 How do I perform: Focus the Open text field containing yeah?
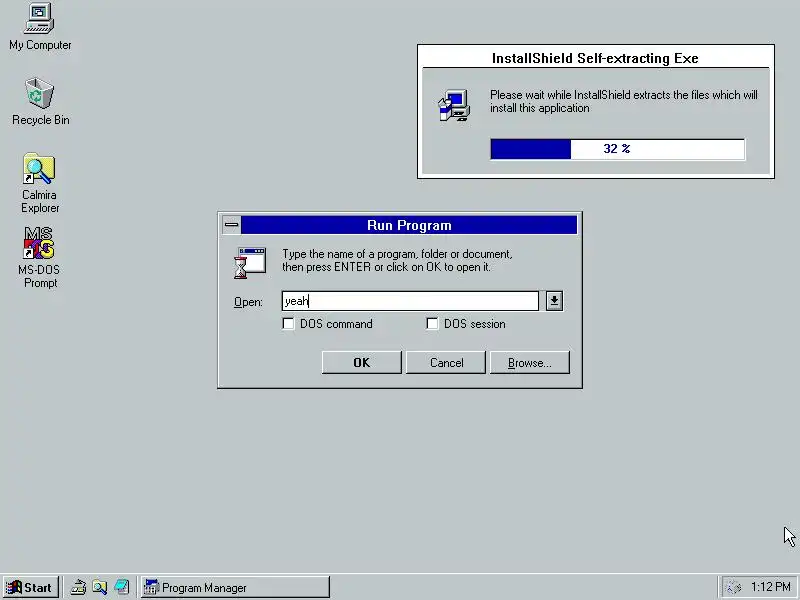click(410, 301)
